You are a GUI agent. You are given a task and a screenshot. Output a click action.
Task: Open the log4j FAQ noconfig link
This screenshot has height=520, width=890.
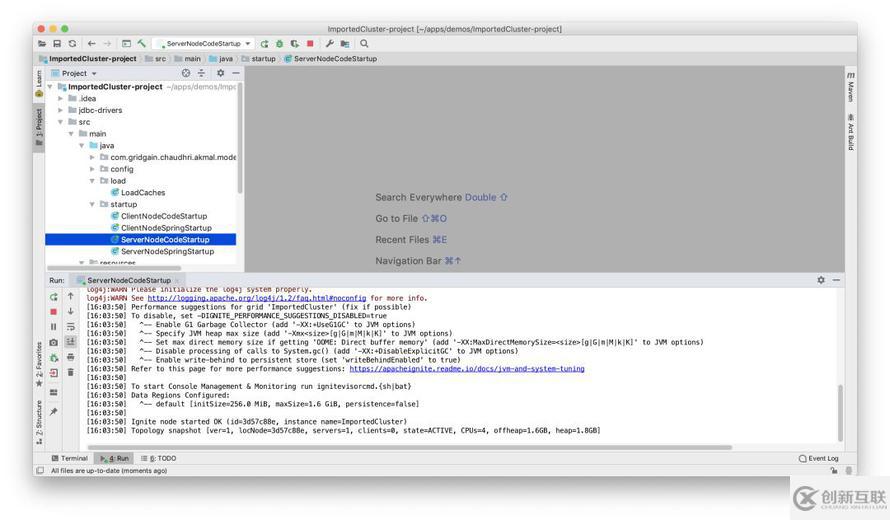pos(257,298)
